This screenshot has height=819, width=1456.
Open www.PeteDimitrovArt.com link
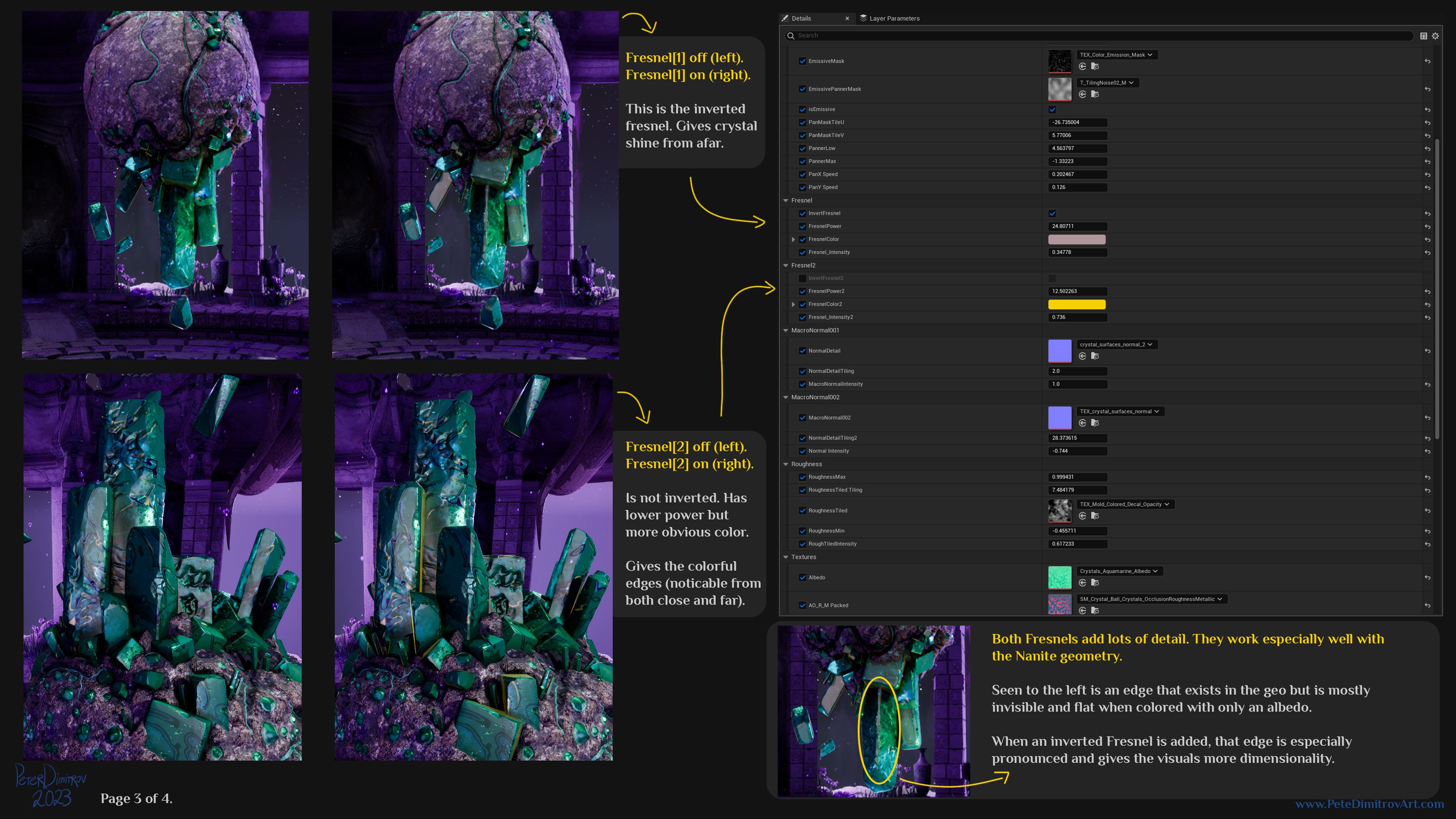point(1369,804)
